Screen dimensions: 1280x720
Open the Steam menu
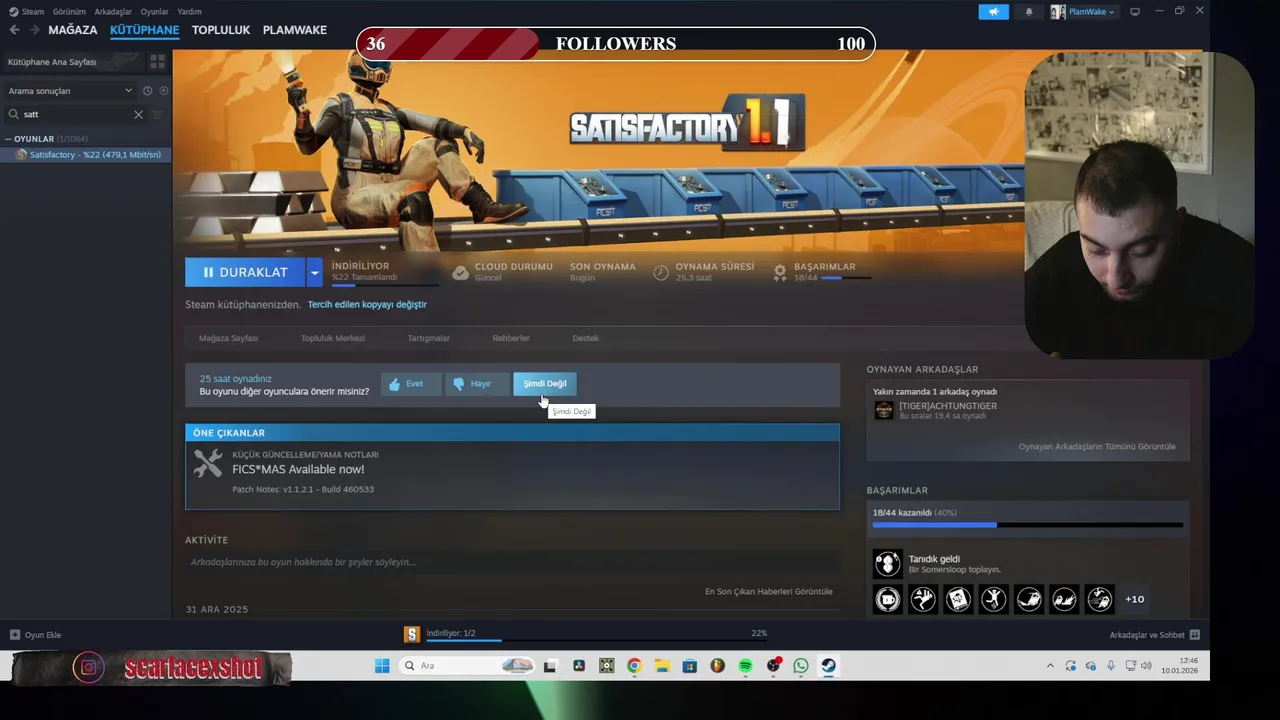[33, 12]
